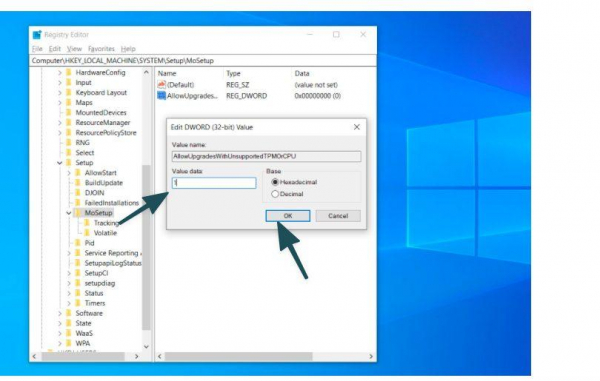Select the Select key folder icon
This screenshot has width=600, height=381.
tap(69, 153)
